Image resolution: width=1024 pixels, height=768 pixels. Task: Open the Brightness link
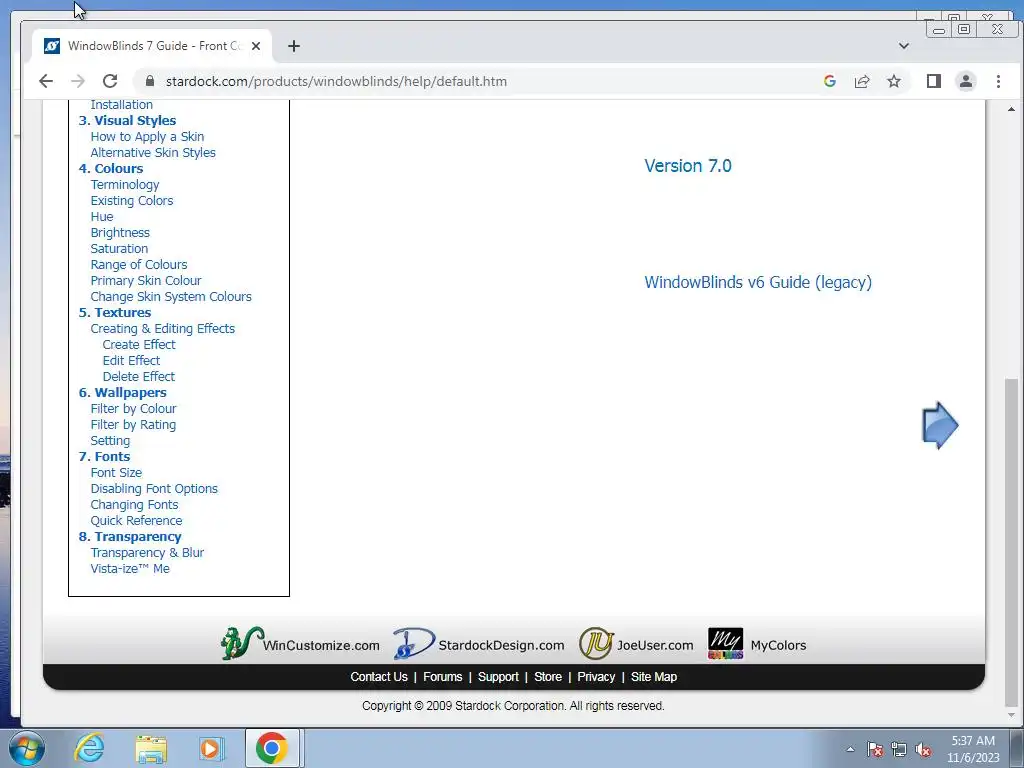coord(120,232)
